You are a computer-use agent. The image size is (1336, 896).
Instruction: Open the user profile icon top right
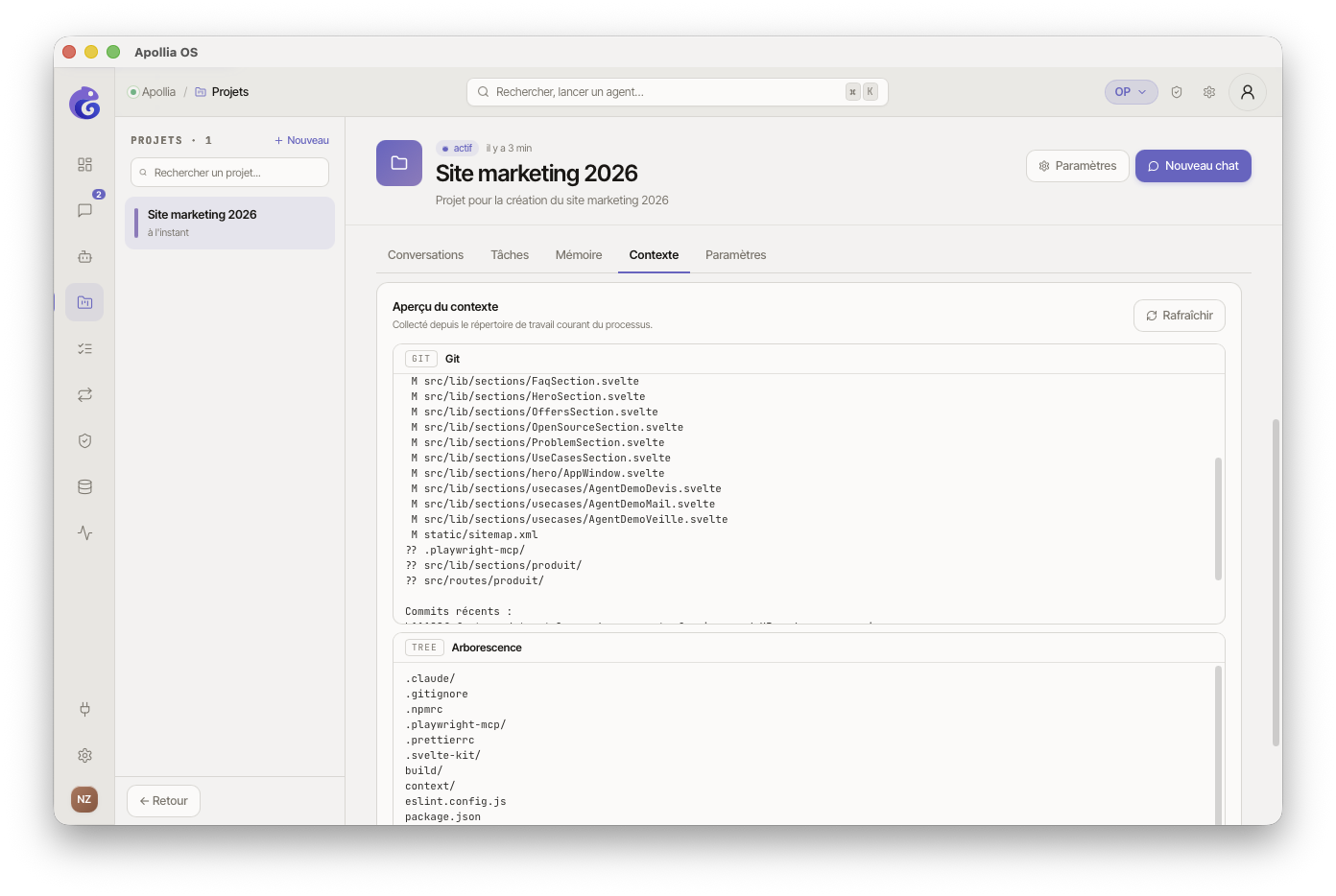tap(1248, 92)
